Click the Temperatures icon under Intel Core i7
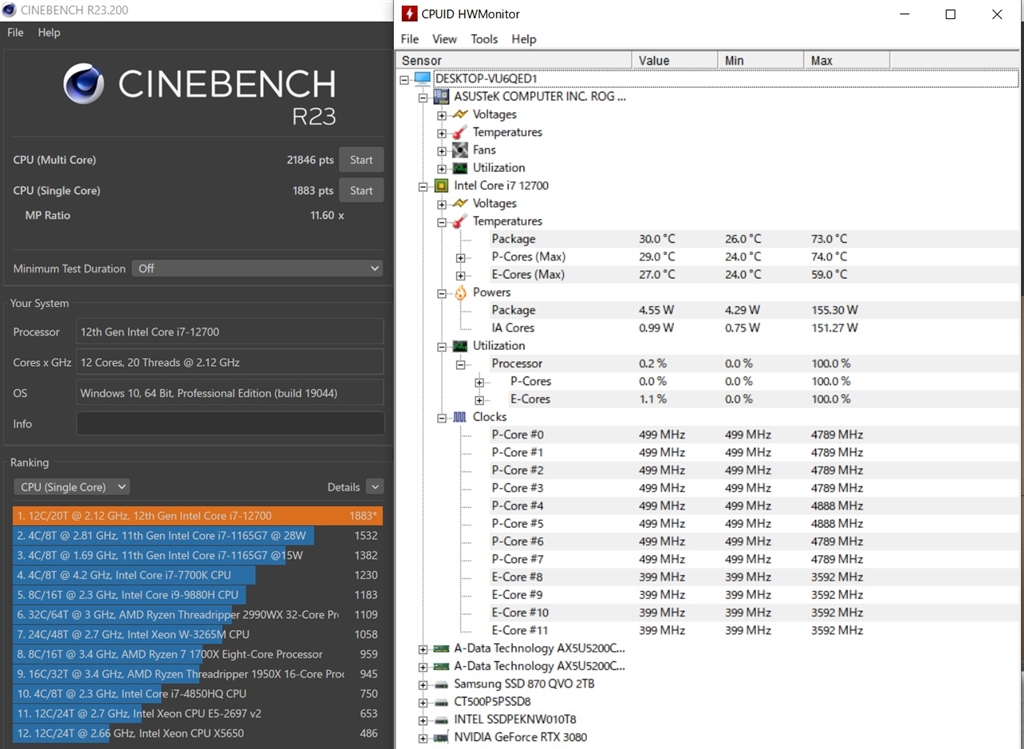The image size is (1024, 749). (460, 221)
